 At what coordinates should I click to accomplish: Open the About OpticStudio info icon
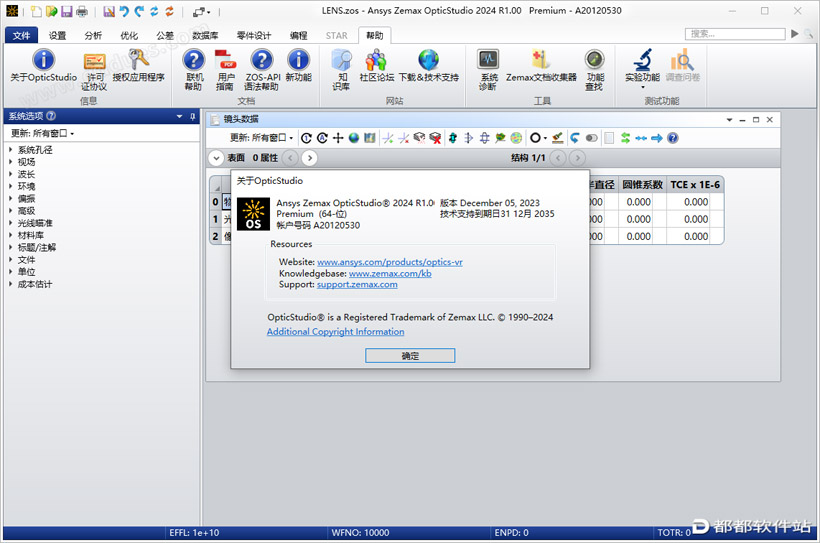pos(43,60)
